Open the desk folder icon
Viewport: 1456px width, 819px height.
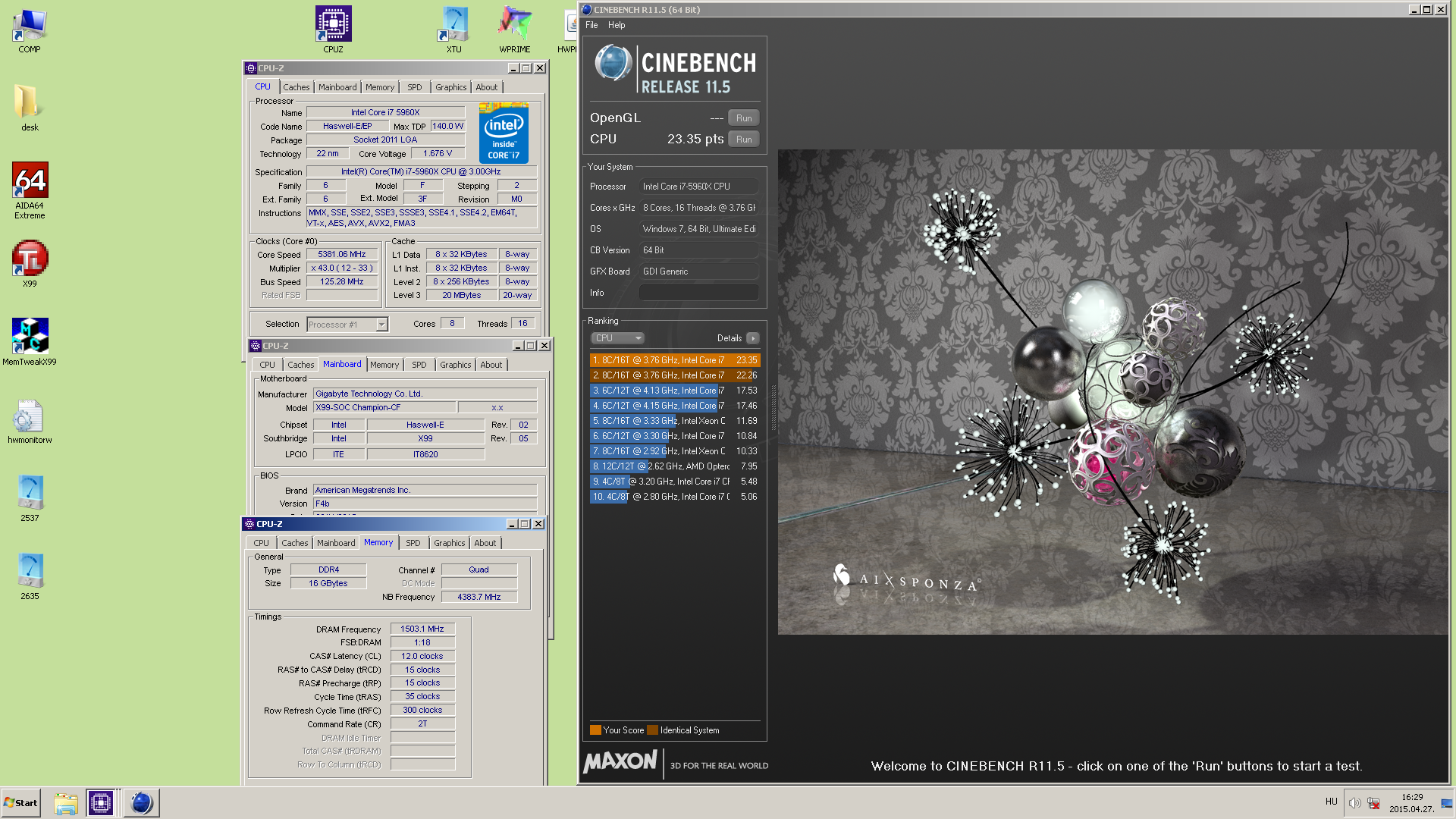coord(30,108)
